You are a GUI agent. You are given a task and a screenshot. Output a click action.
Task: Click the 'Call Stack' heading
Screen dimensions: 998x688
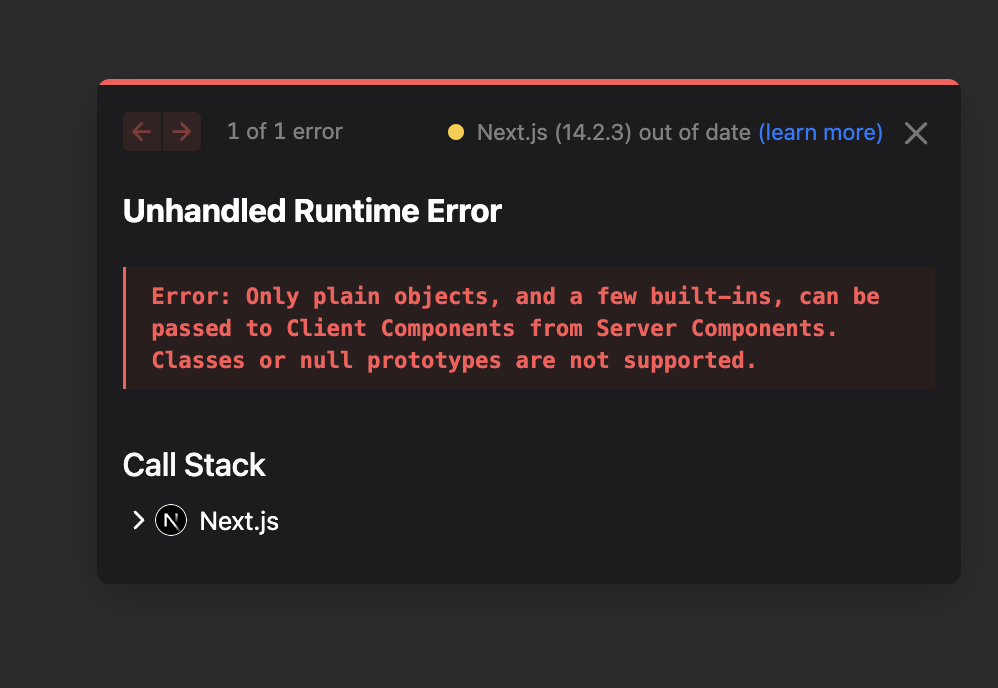click(194, 465)
